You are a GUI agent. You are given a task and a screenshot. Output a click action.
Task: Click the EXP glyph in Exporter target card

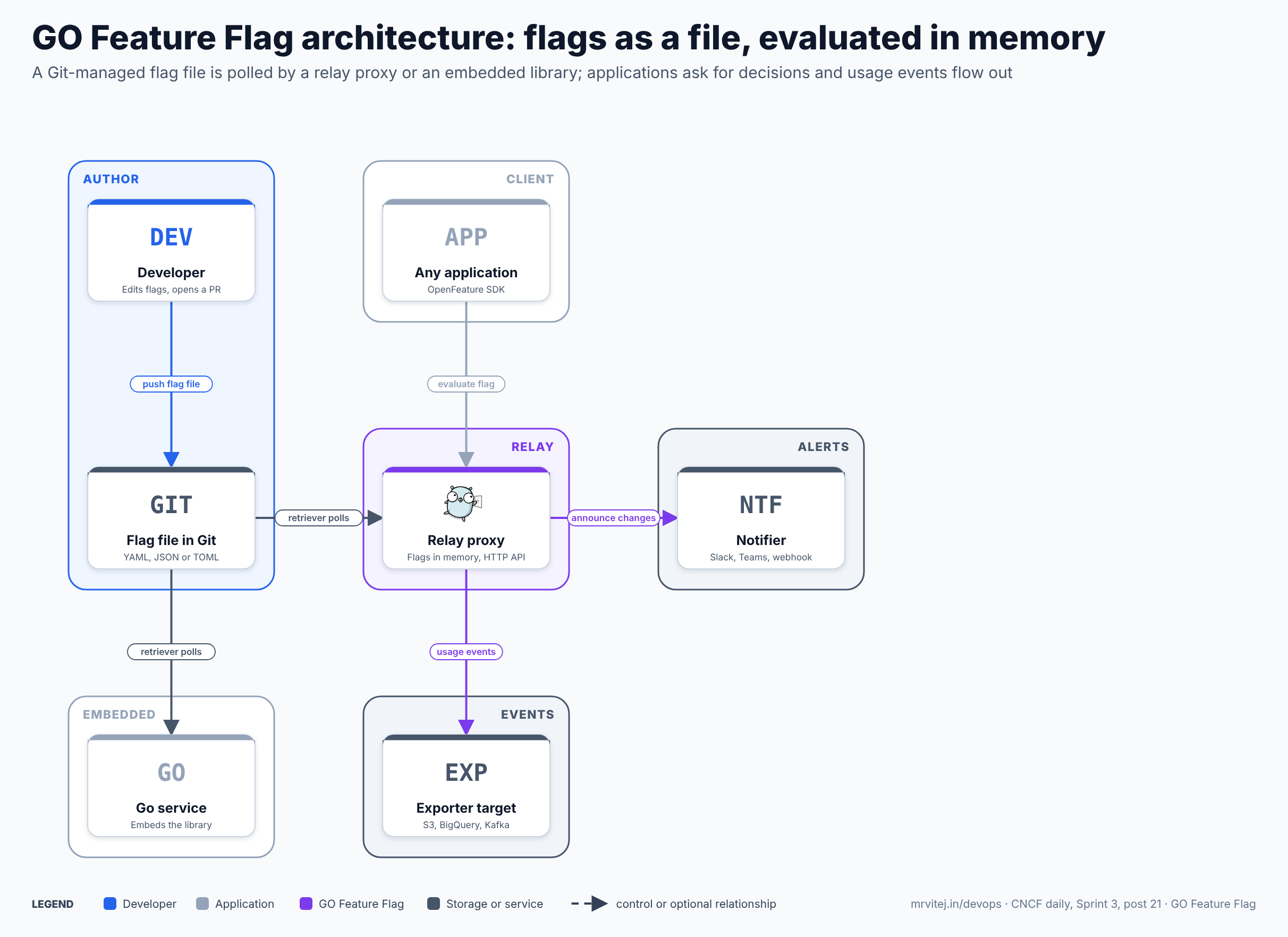(465, 772)
